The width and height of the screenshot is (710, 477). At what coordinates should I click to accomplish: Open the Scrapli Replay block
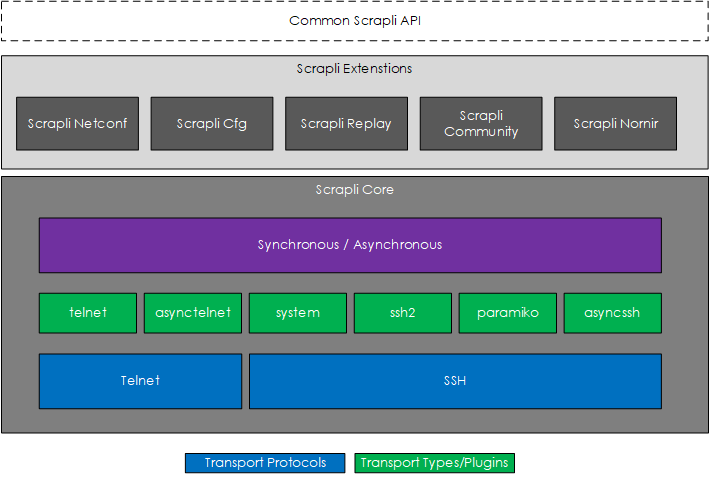click(346, 124)
